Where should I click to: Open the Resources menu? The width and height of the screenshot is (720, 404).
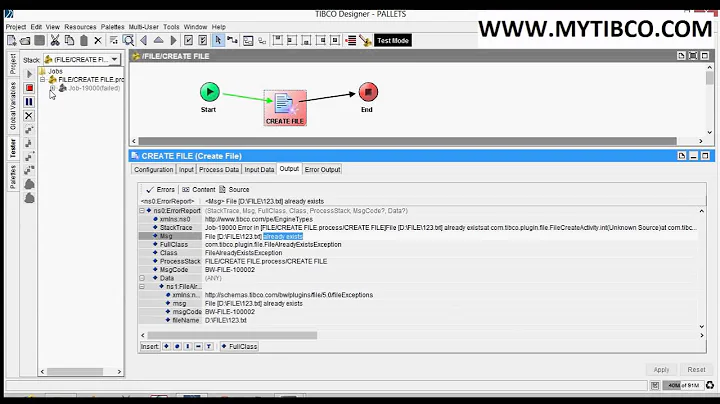(80, 27)
